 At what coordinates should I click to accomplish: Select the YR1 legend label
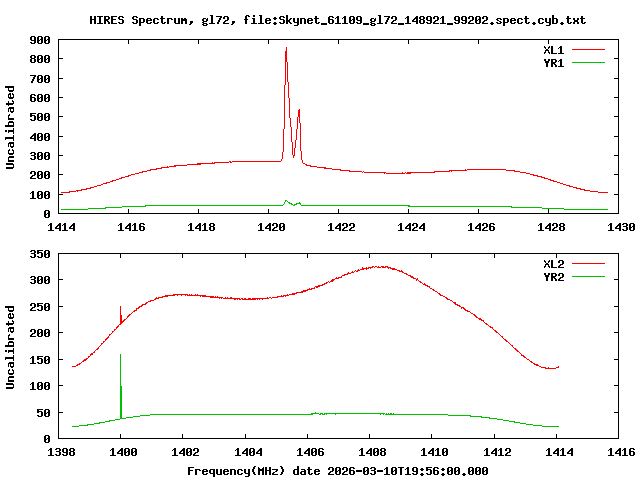pos(553,63)
